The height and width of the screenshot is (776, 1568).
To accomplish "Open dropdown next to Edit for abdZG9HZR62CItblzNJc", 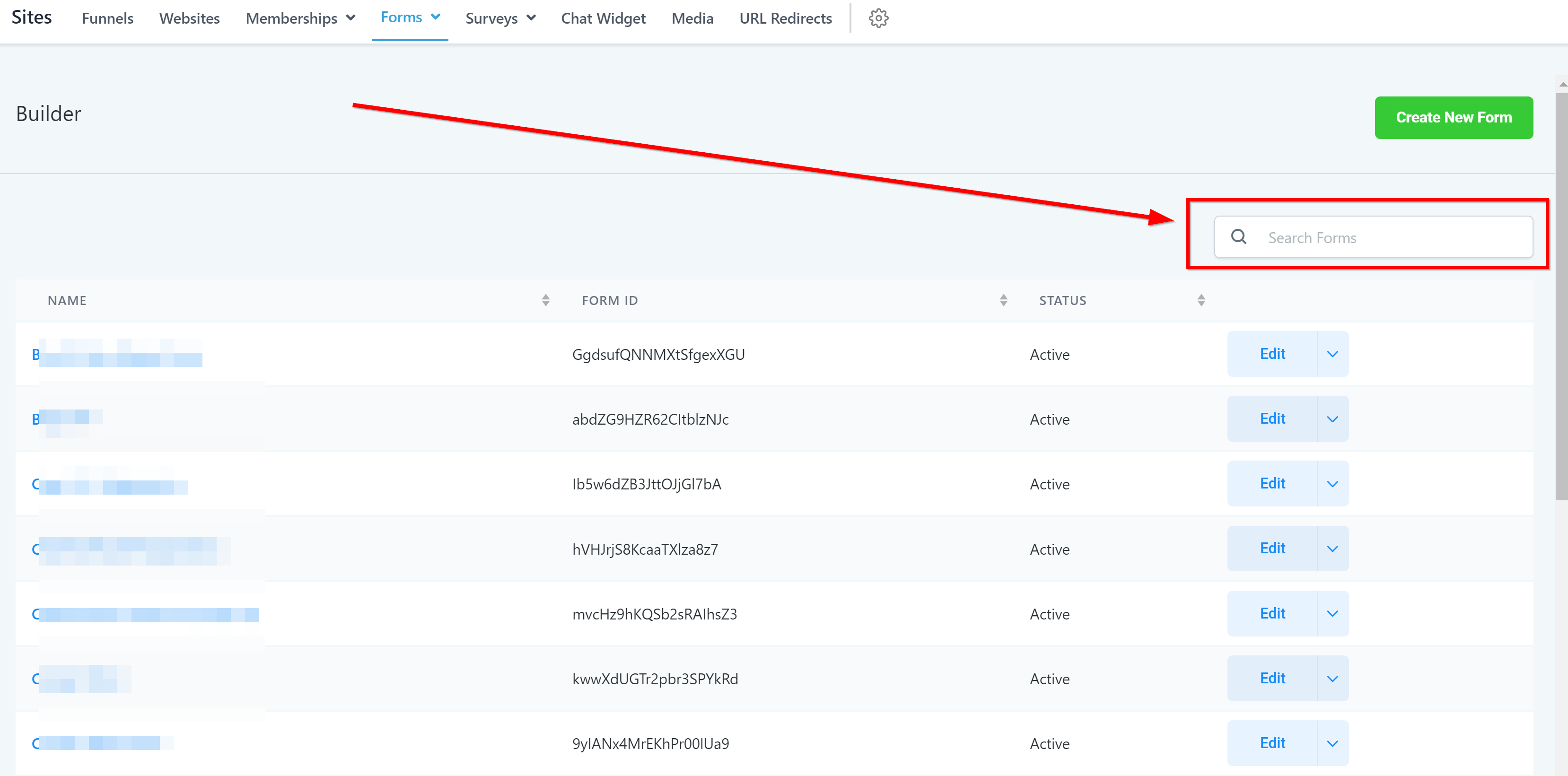I will pos(1332,419).
